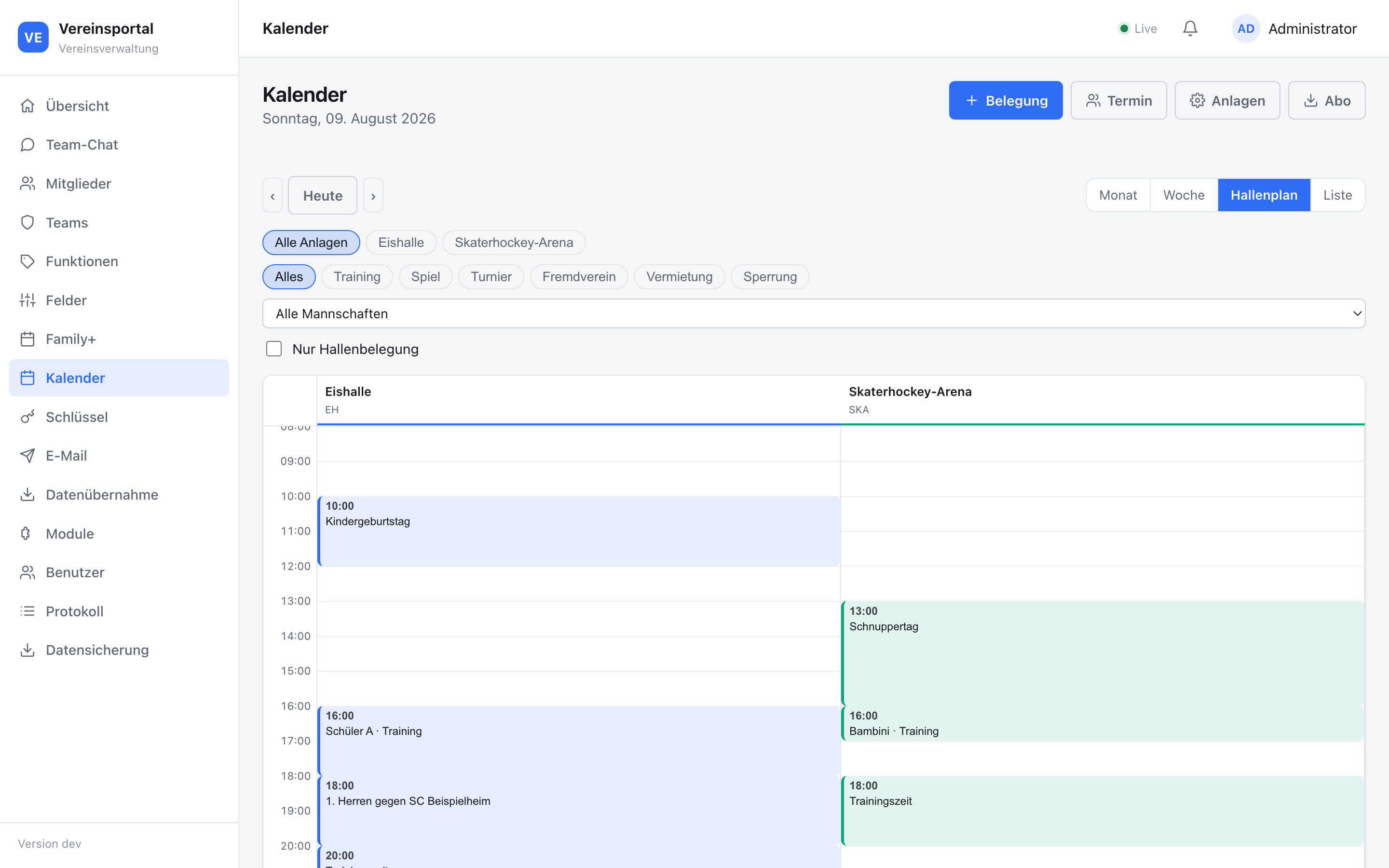1389x868 pixels.
Task: Click the Administrator user name
Action: [1313, 29]
